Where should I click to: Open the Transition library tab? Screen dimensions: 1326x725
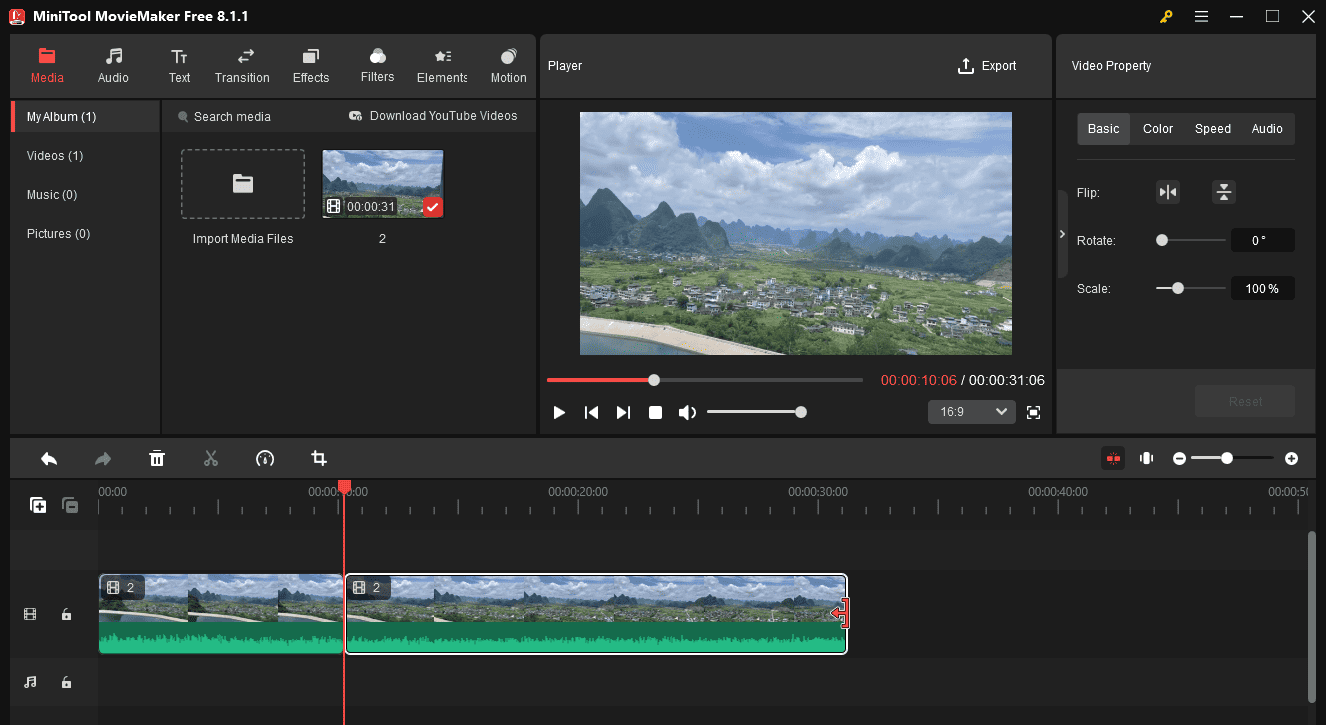tap(242, 65)
